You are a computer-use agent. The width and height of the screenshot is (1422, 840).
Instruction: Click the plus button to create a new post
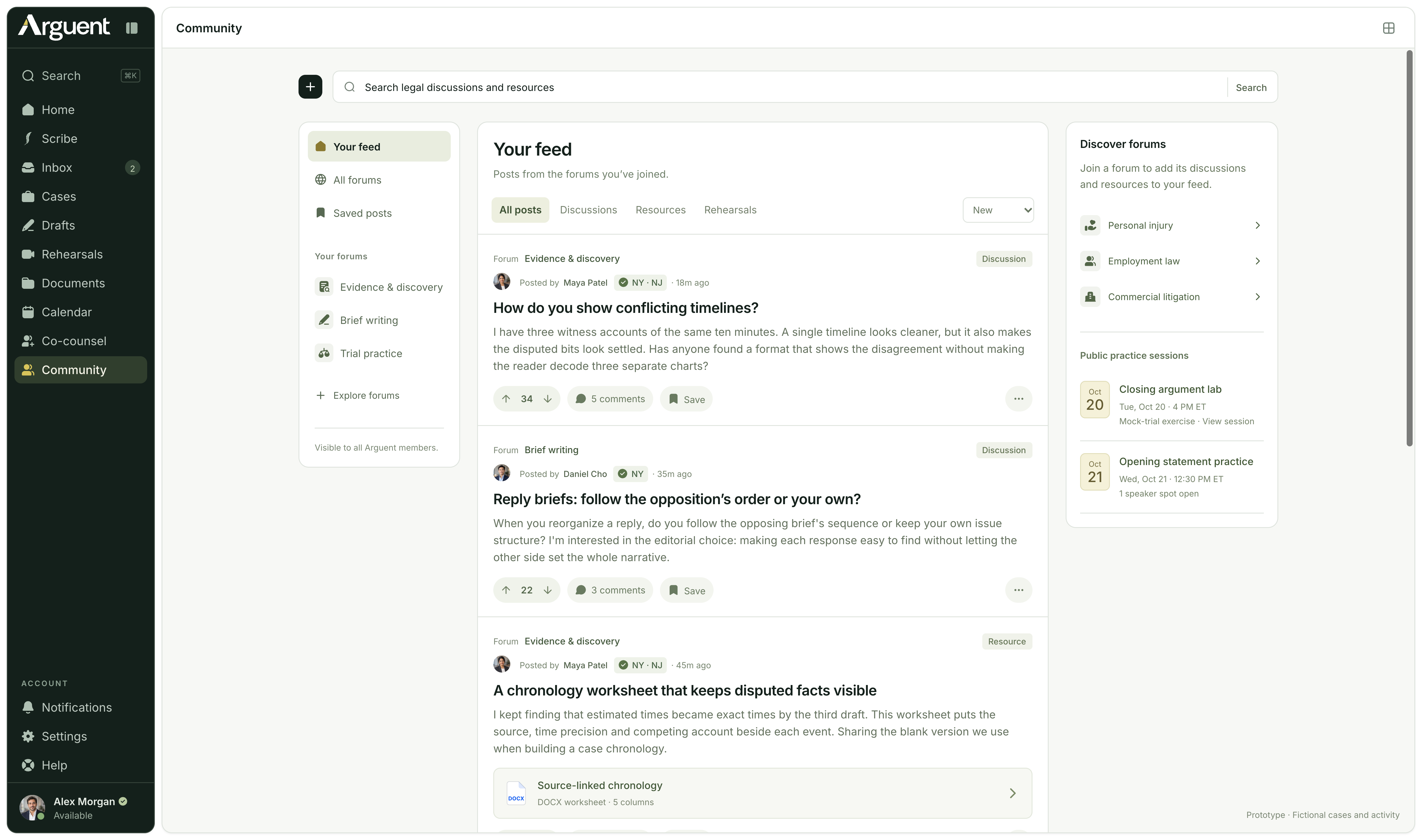(310, 87)
